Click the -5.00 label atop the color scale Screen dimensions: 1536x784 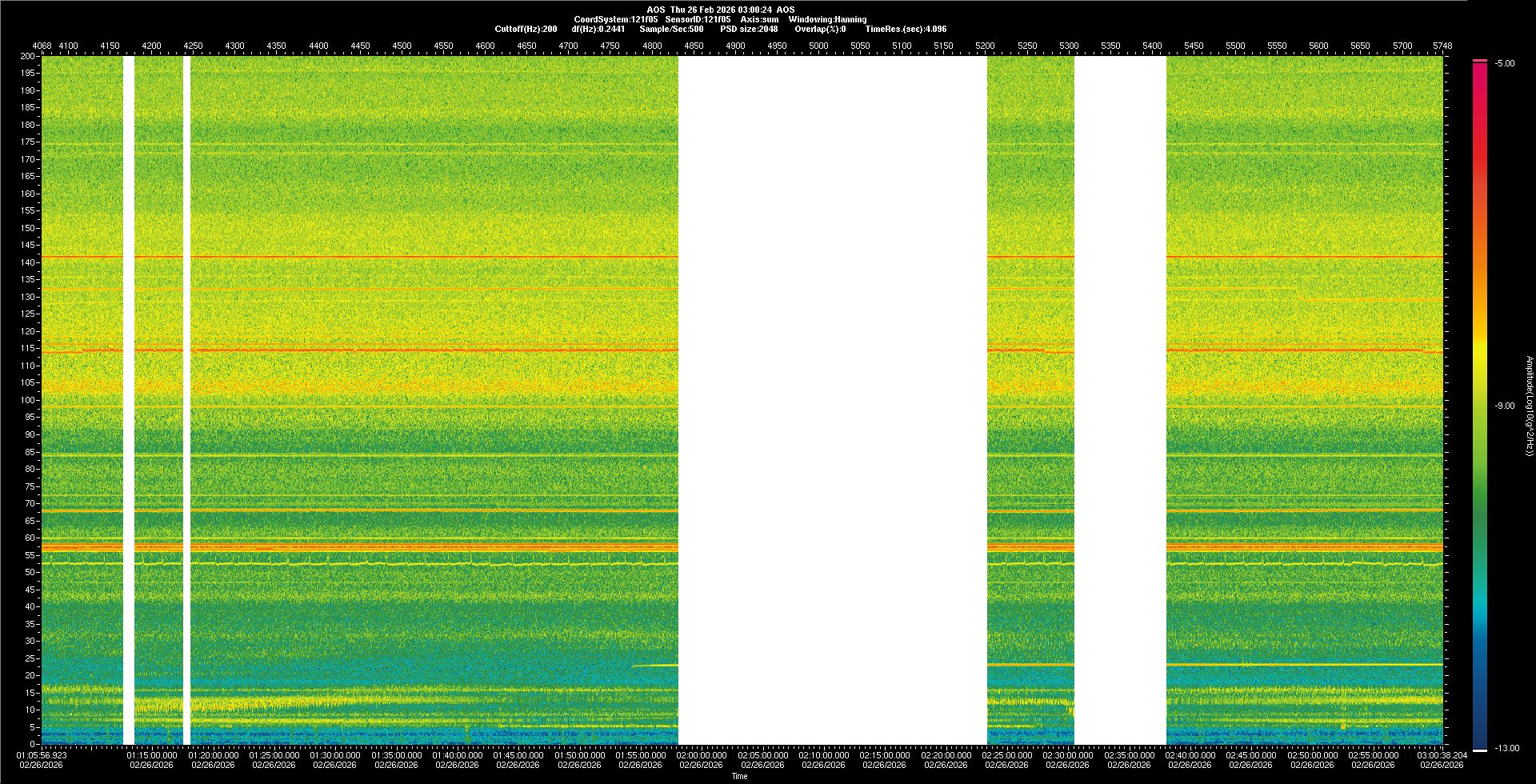click(x=1505, y=64)
